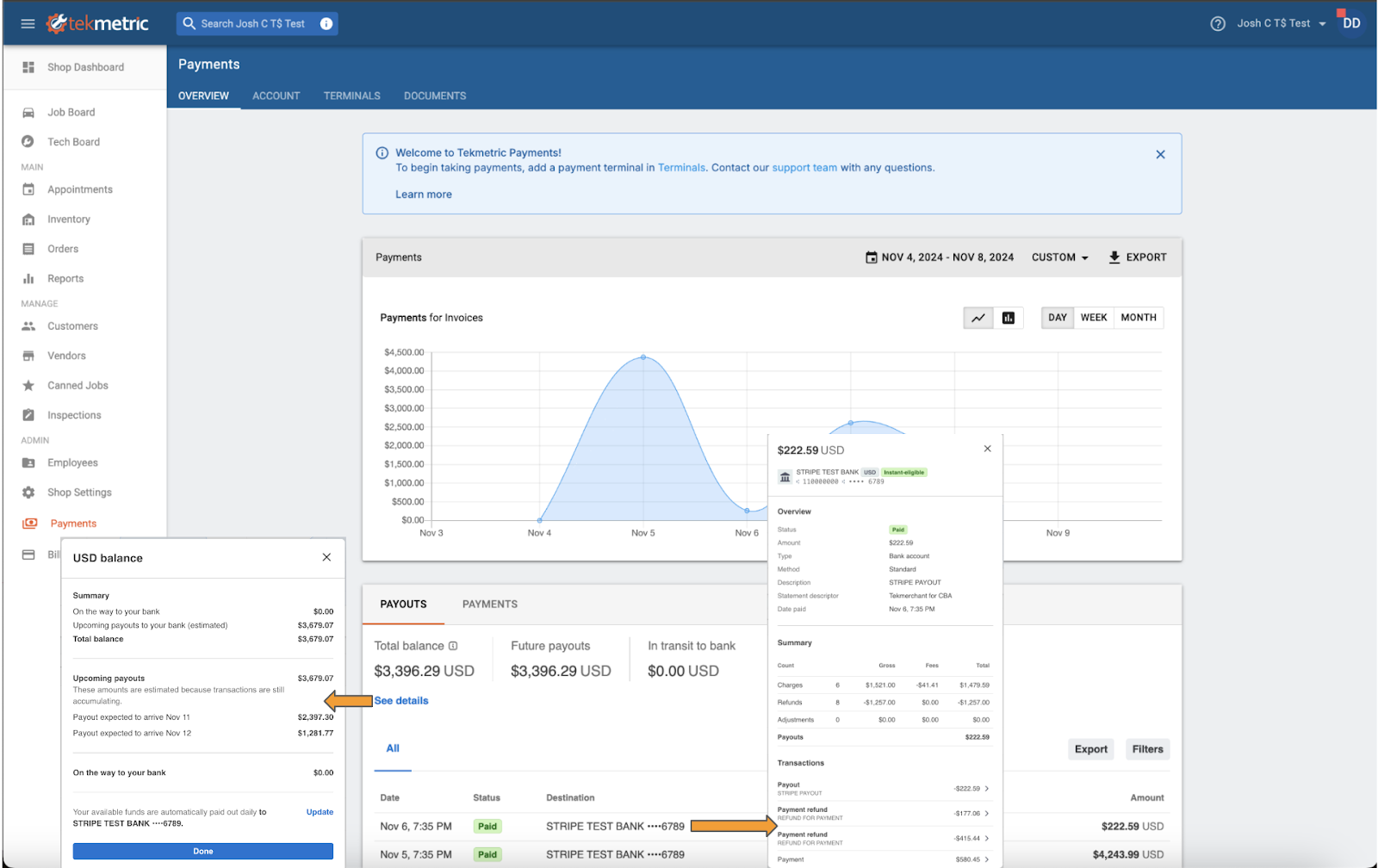Switch chart to line graph view
Screen dimensions: 1378x868
pyautogui.click(x=978, y=318)
